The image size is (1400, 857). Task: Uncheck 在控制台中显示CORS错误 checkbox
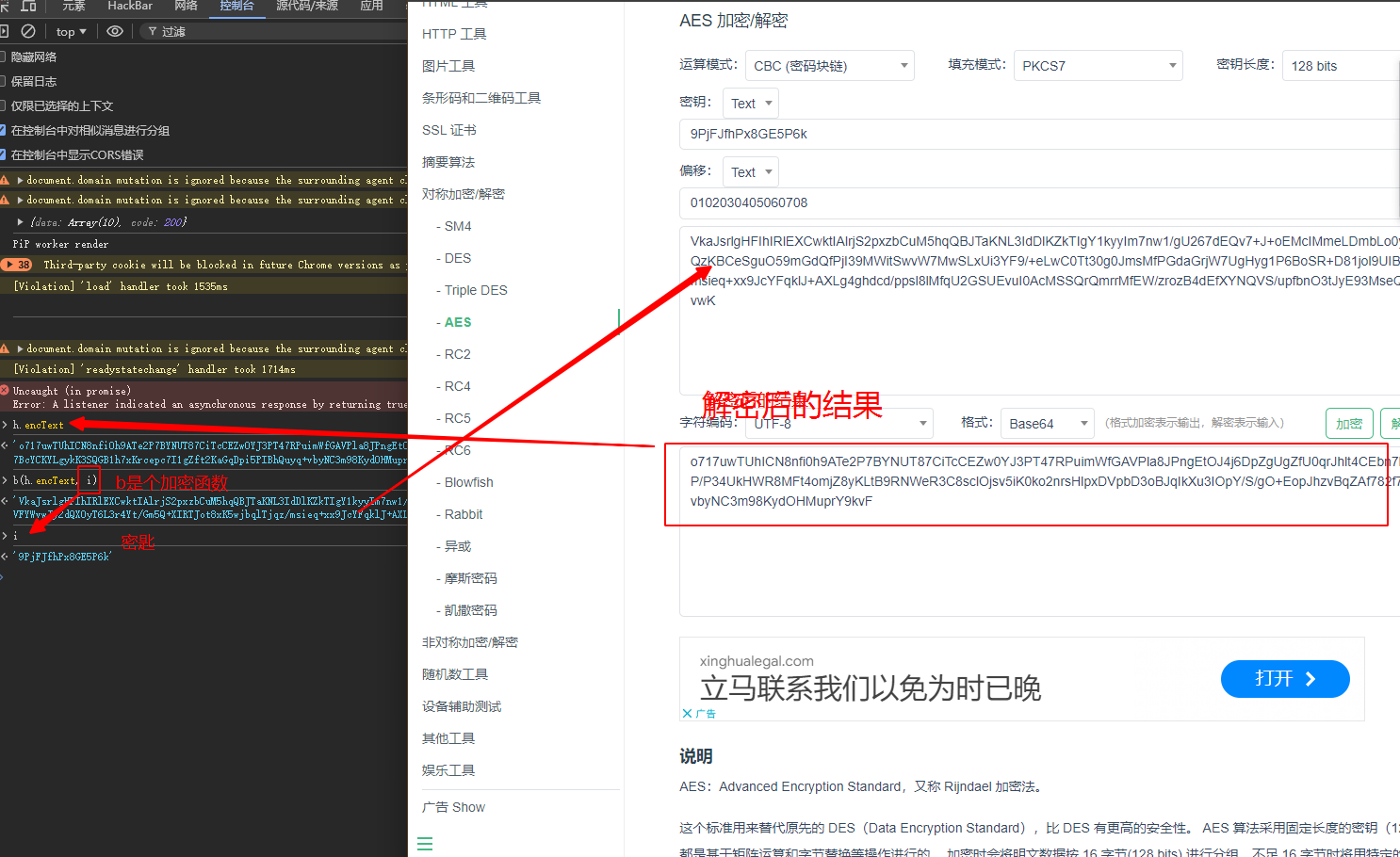(x=3, y=154)
